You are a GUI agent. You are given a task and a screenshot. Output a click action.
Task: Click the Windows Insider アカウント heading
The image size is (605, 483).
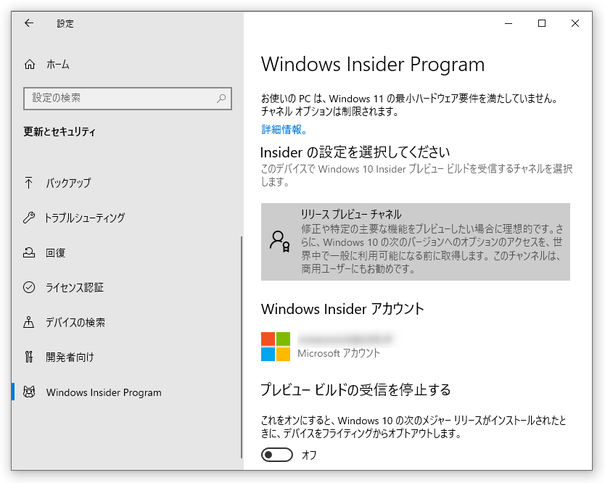point(342,309)
